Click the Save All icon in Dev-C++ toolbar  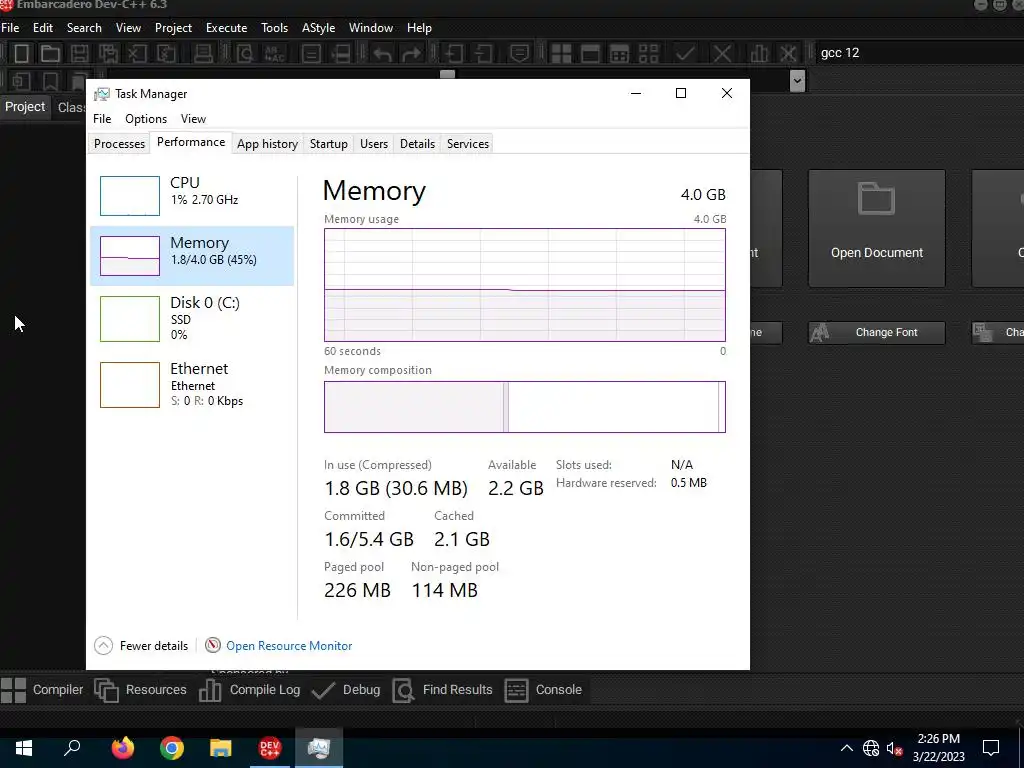(108, 53)
